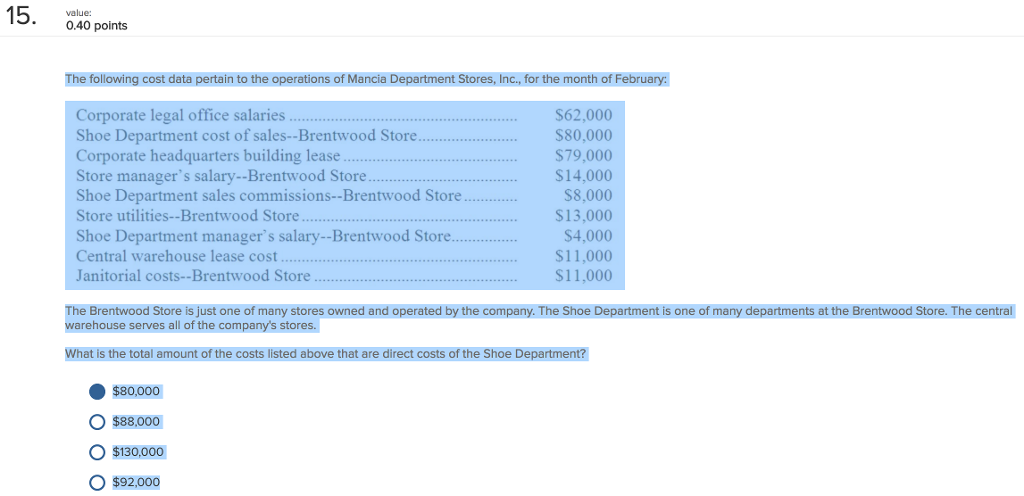This screenshot has width=1024, height=496.
Task: Click 'Corporate headquarters building lease' row label
Action: [x=208, y=156]
